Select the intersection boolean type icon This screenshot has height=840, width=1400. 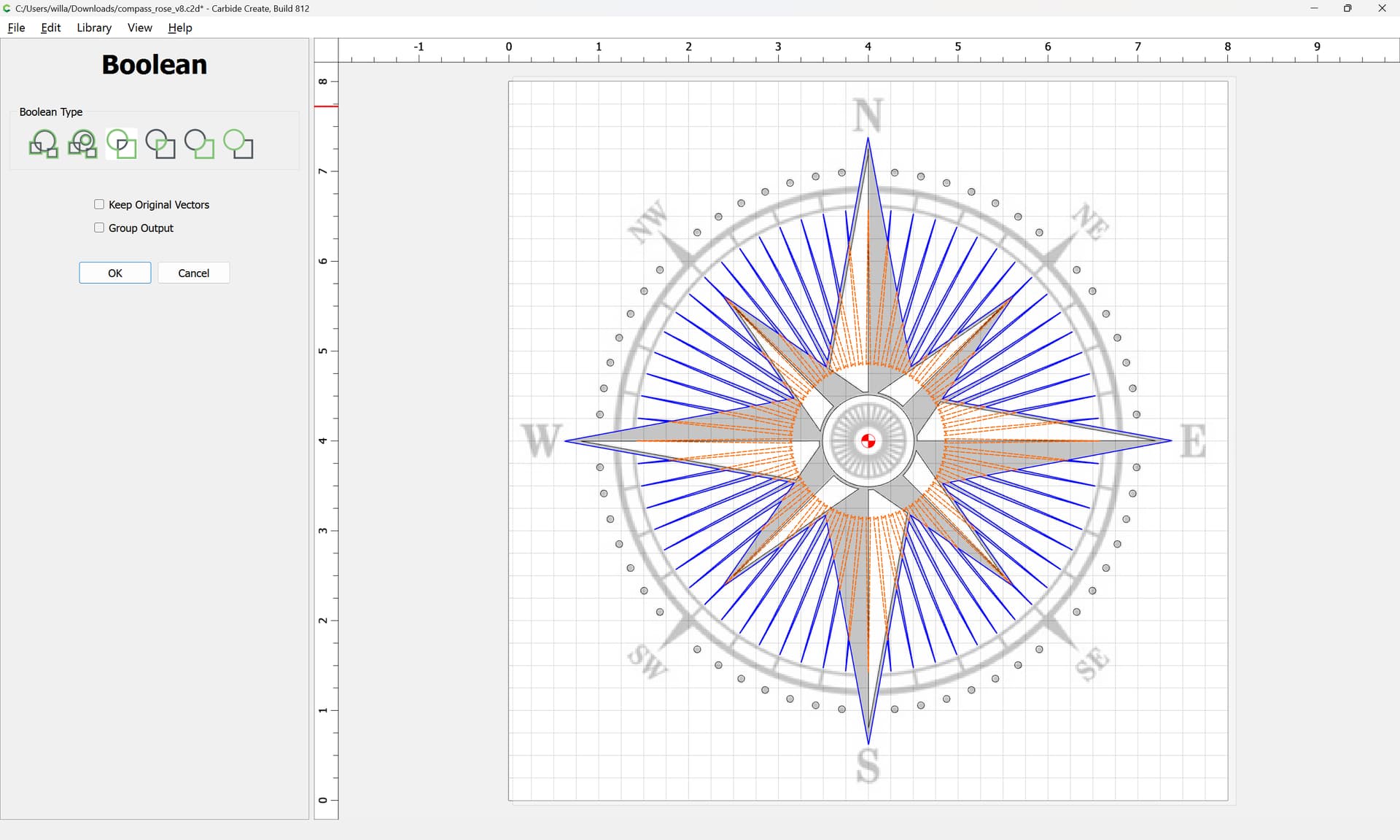160,144
